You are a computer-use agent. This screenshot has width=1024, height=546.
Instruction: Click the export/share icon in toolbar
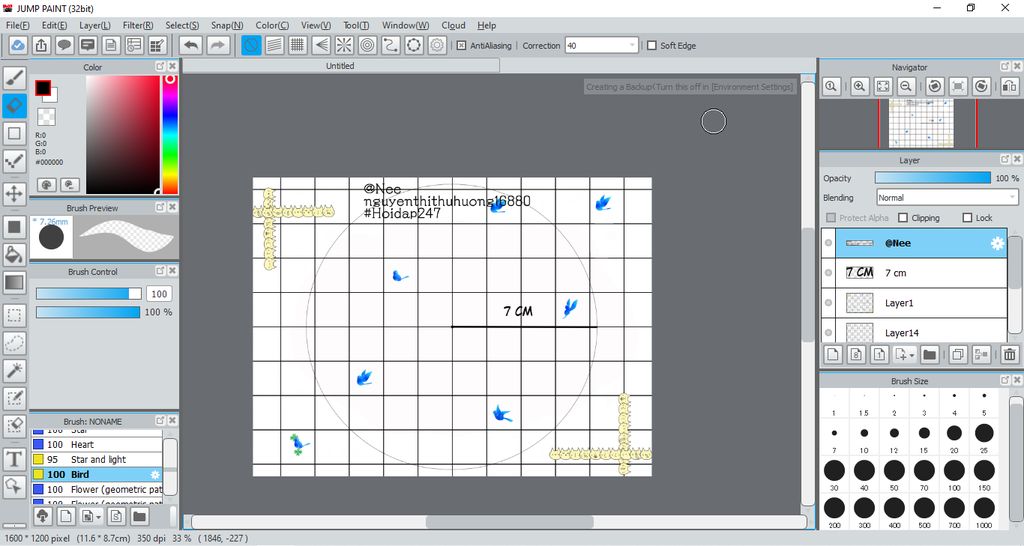click(41, 45)
